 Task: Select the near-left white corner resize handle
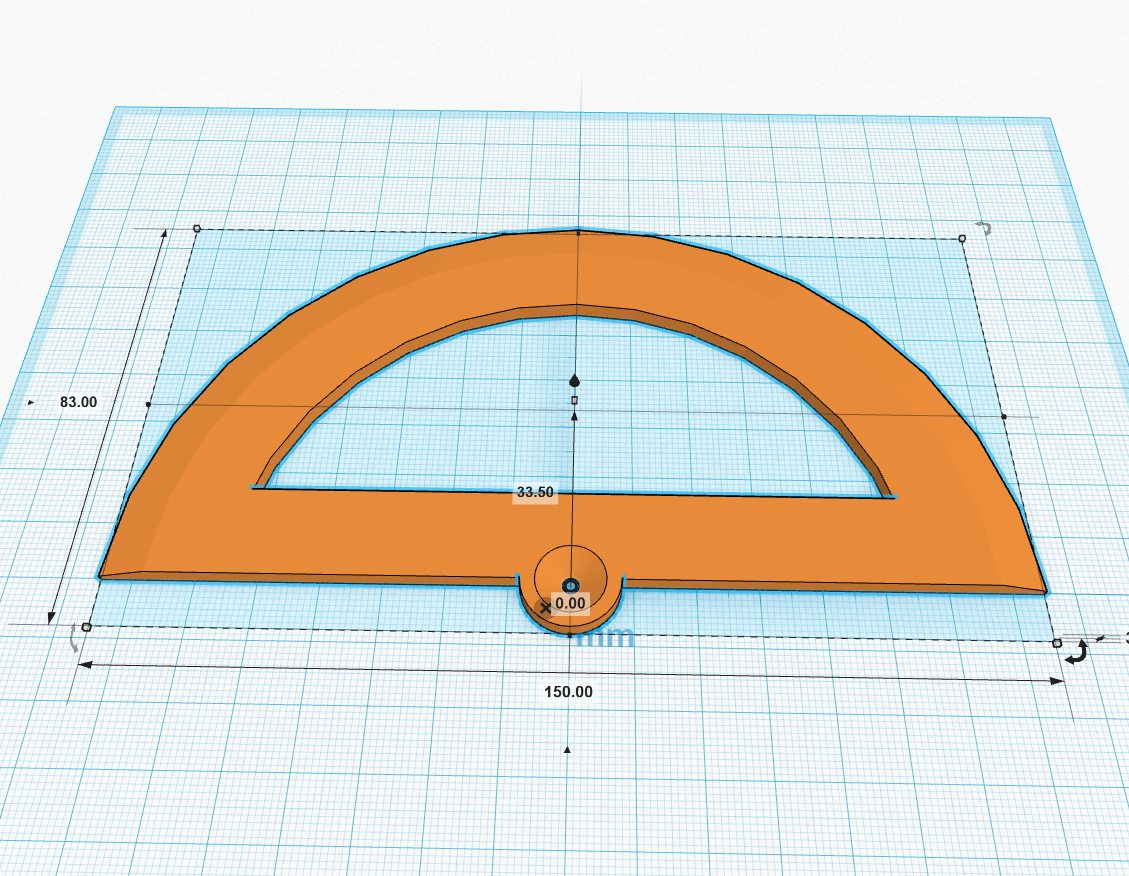point(86,627)
